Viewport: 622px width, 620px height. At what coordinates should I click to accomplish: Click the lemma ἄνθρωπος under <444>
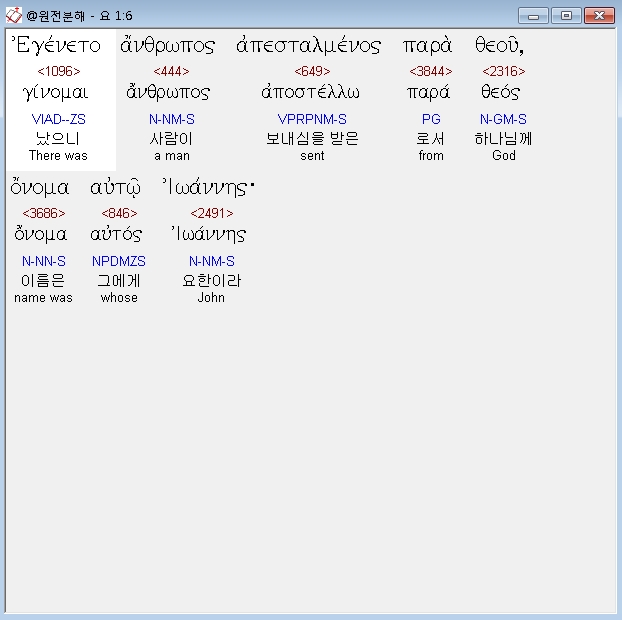coord(168,92)
